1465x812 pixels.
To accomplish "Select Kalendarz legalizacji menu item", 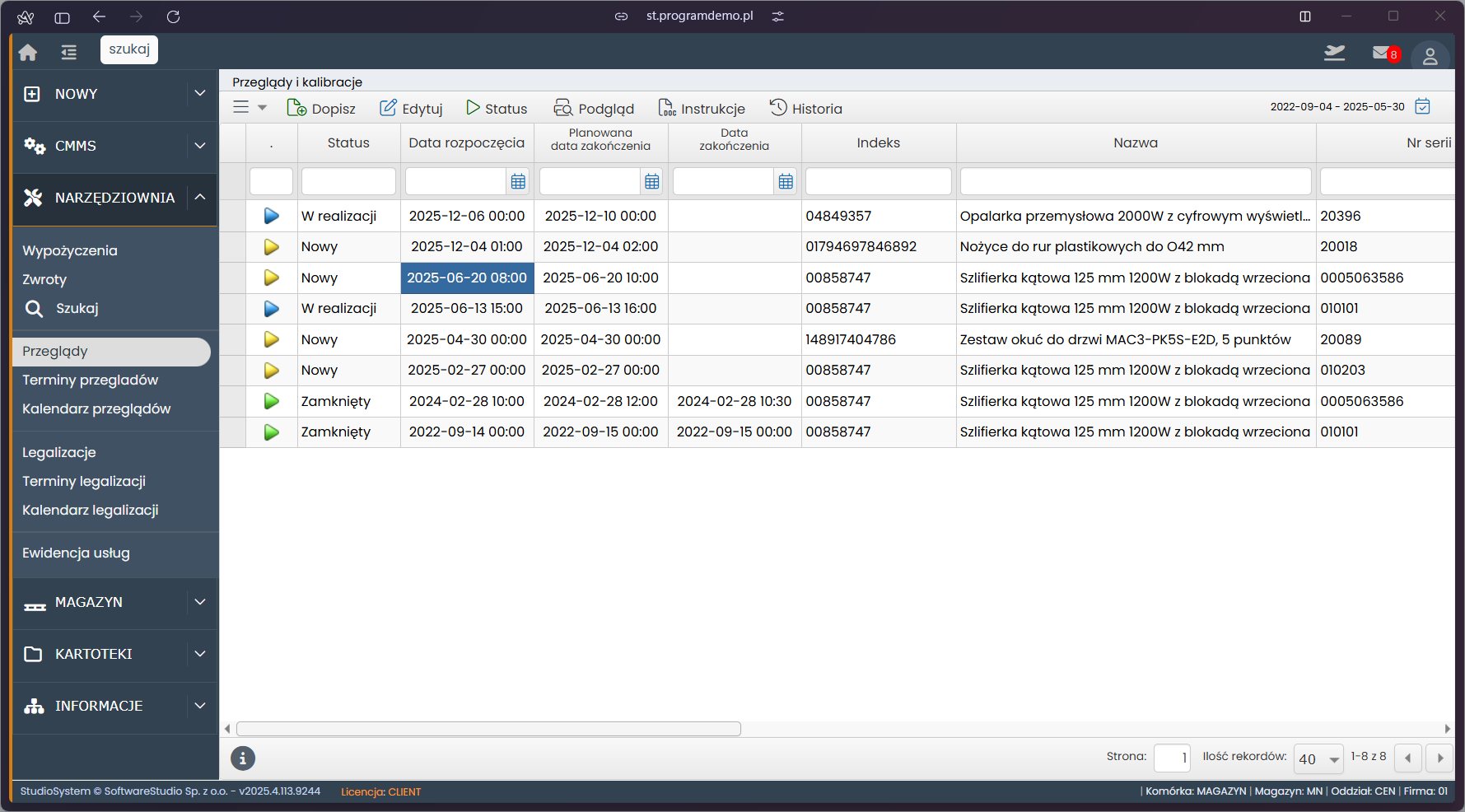I will pyautogui.click(x=91, y=510).
